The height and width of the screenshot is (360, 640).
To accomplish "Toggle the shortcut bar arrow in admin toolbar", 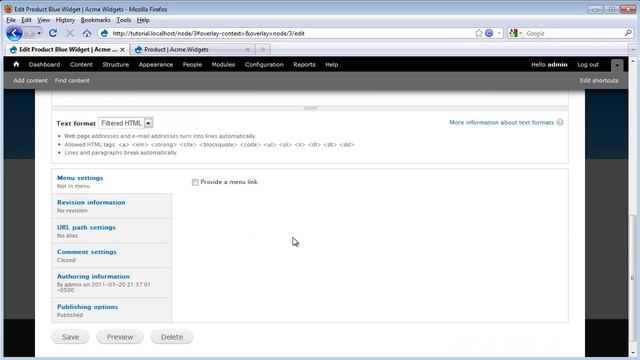I will 617,65.
